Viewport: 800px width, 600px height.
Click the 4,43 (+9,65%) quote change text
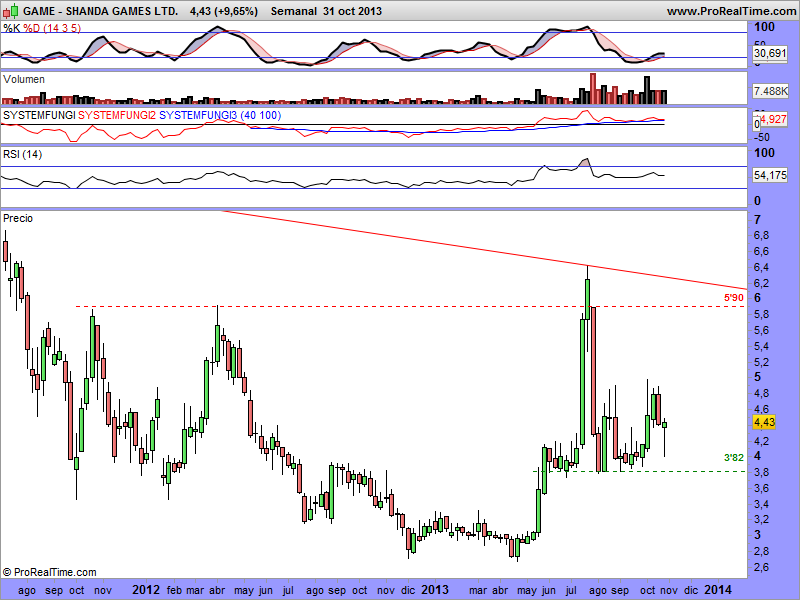pos(223,11)
